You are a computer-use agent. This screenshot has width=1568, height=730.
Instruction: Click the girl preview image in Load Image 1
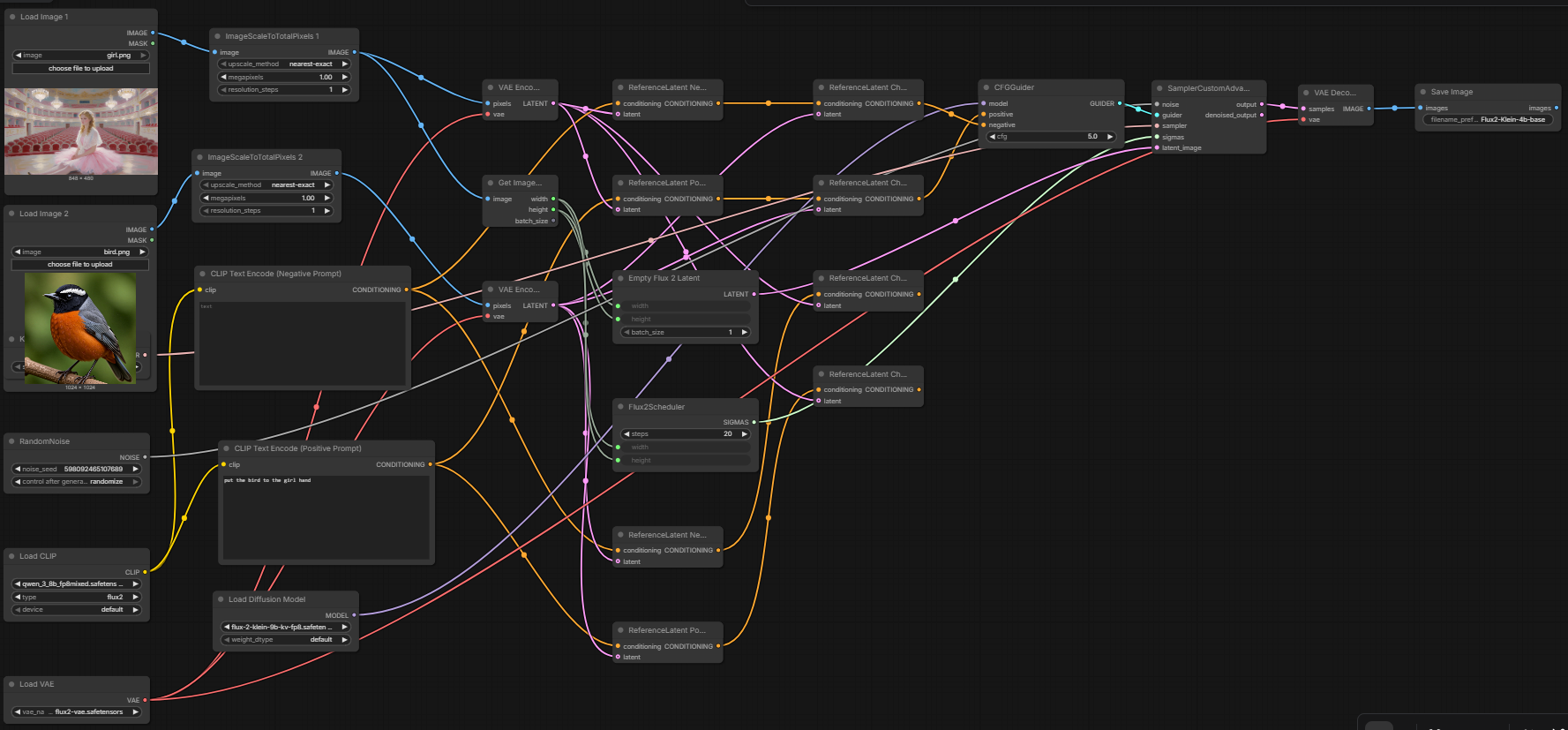(81, 131)
